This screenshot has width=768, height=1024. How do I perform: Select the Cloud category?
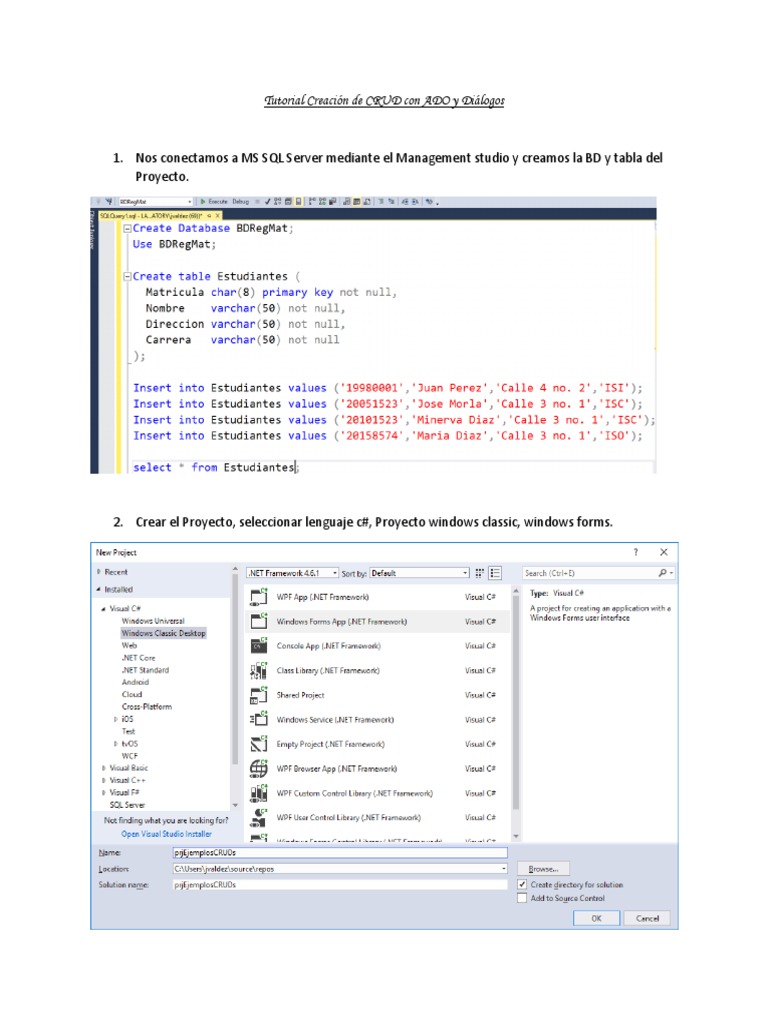[x=132, y=694]
